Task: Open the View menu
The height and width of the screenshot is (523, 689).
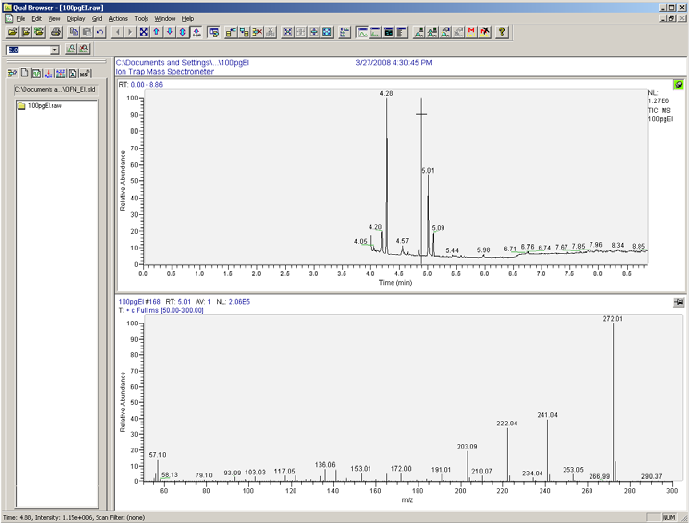Action: tap(54, 18)
